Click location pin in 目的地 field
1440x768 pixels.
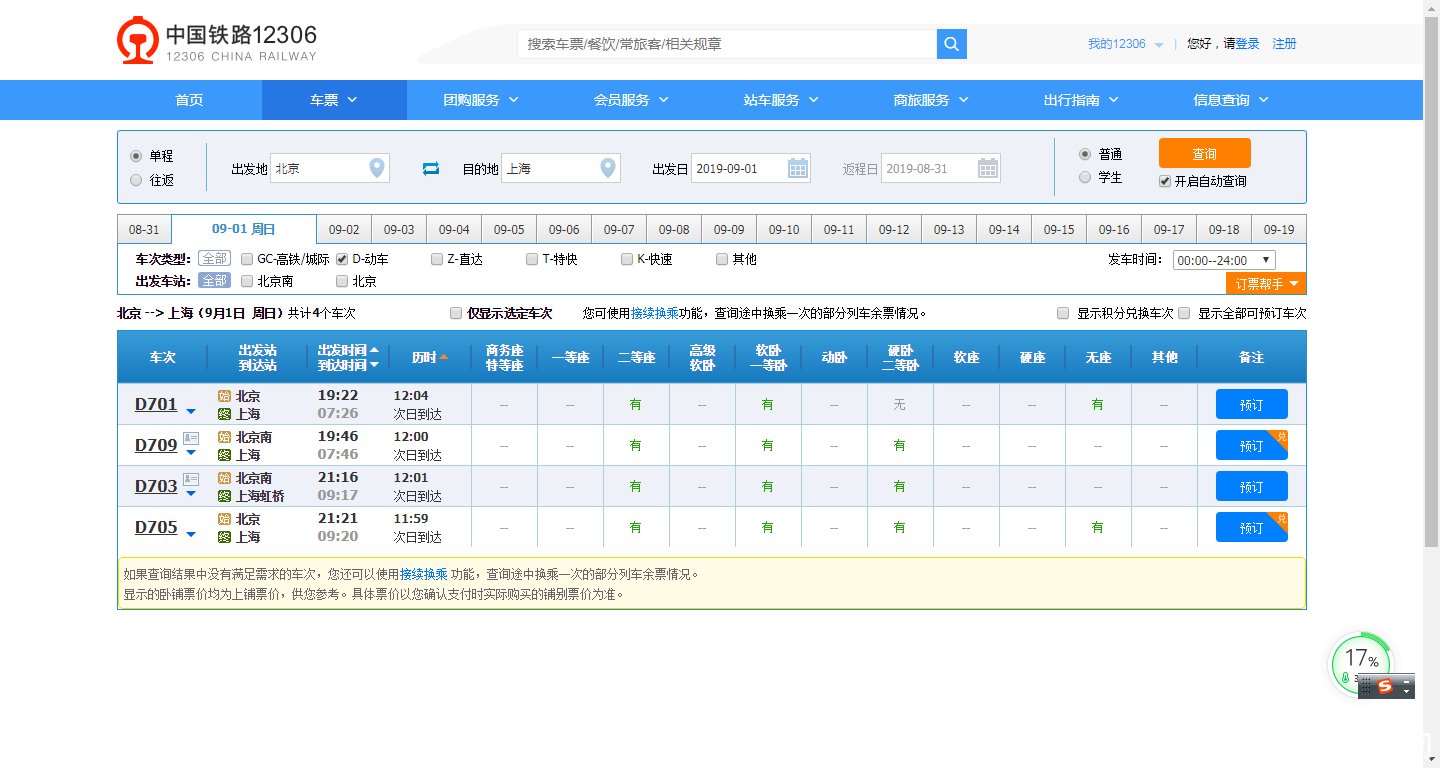(x=607, y=168)
